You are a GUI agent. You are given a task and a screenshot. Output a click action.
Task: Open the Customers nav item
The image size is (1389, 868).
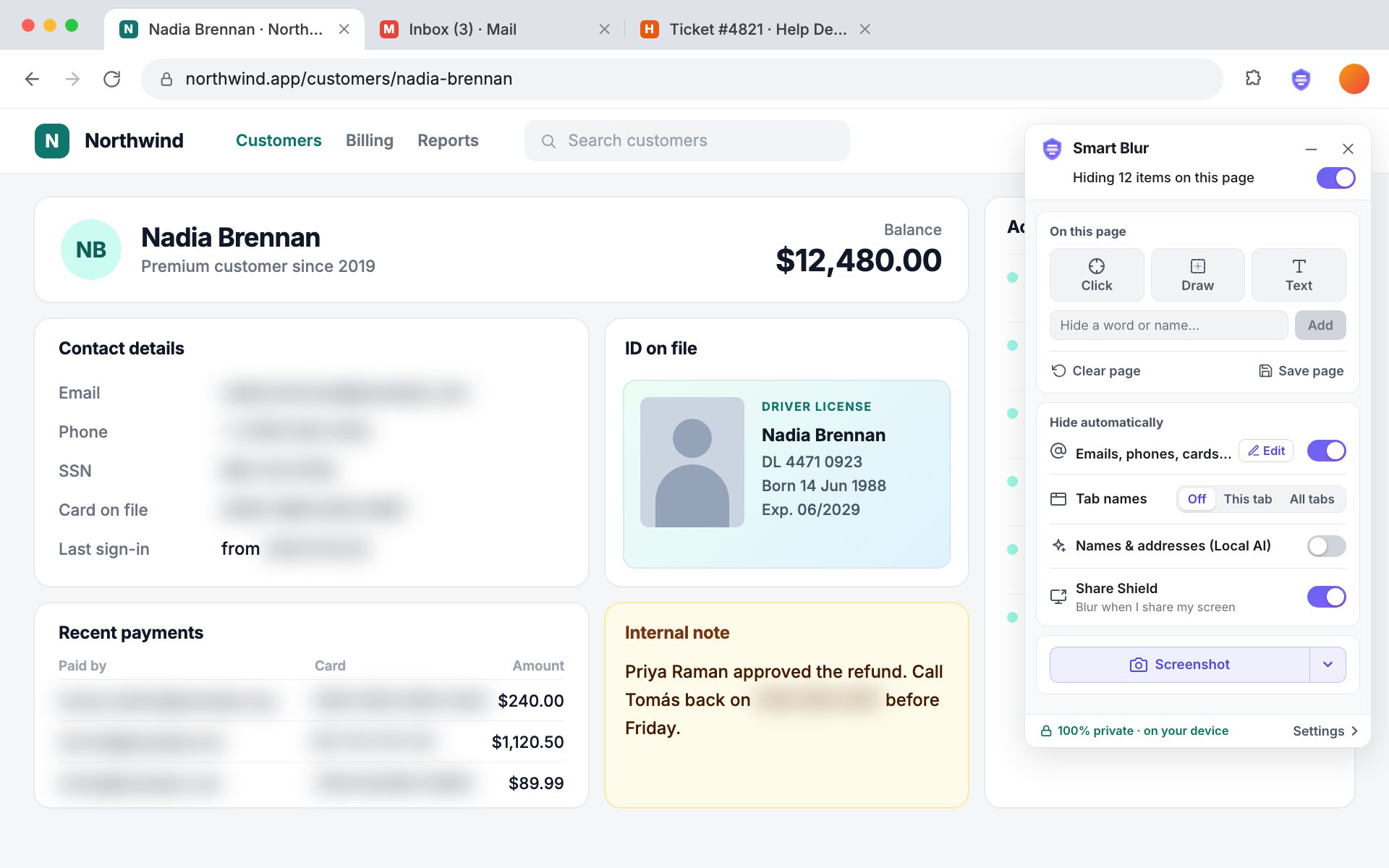279,140
